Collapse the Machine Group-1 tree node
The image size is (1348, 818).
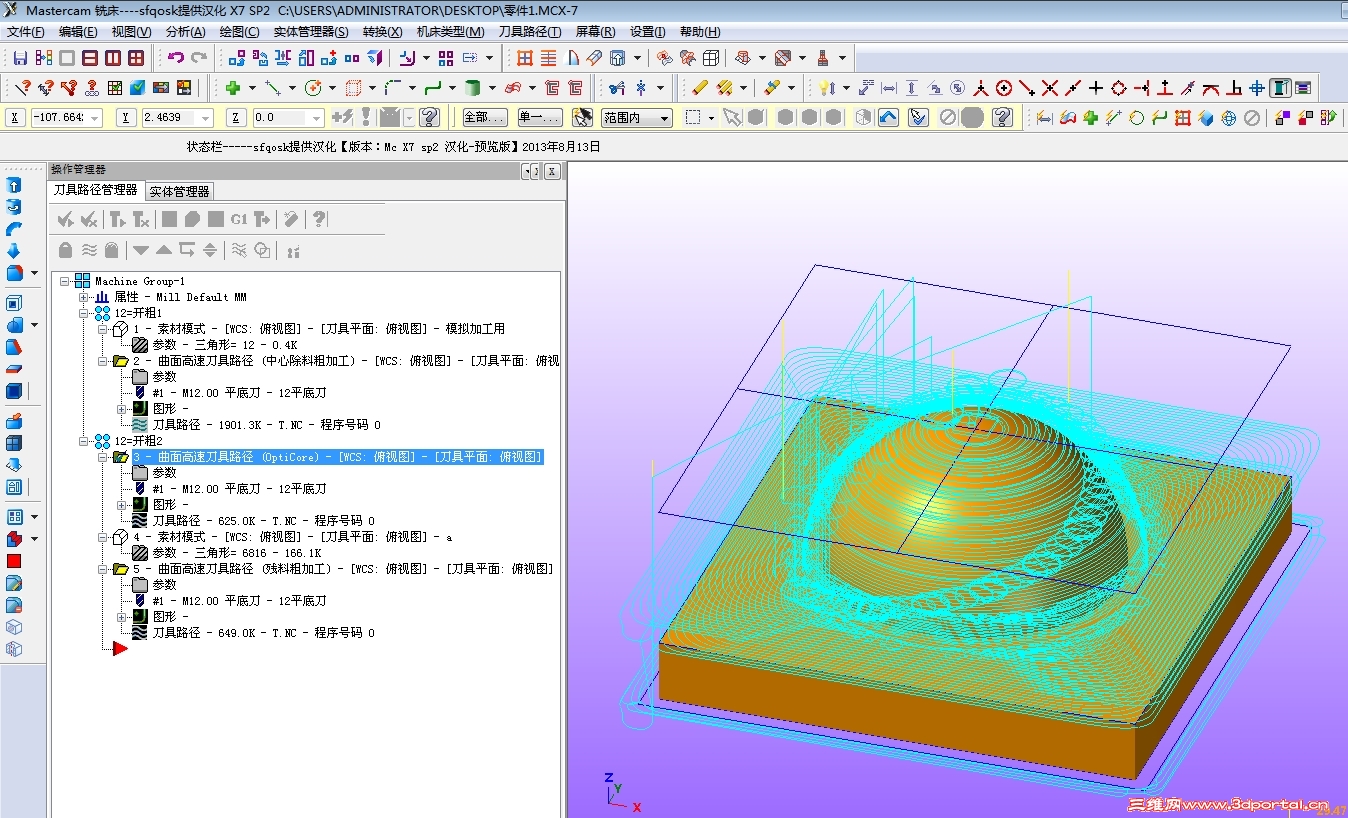(x=66, y=281)
